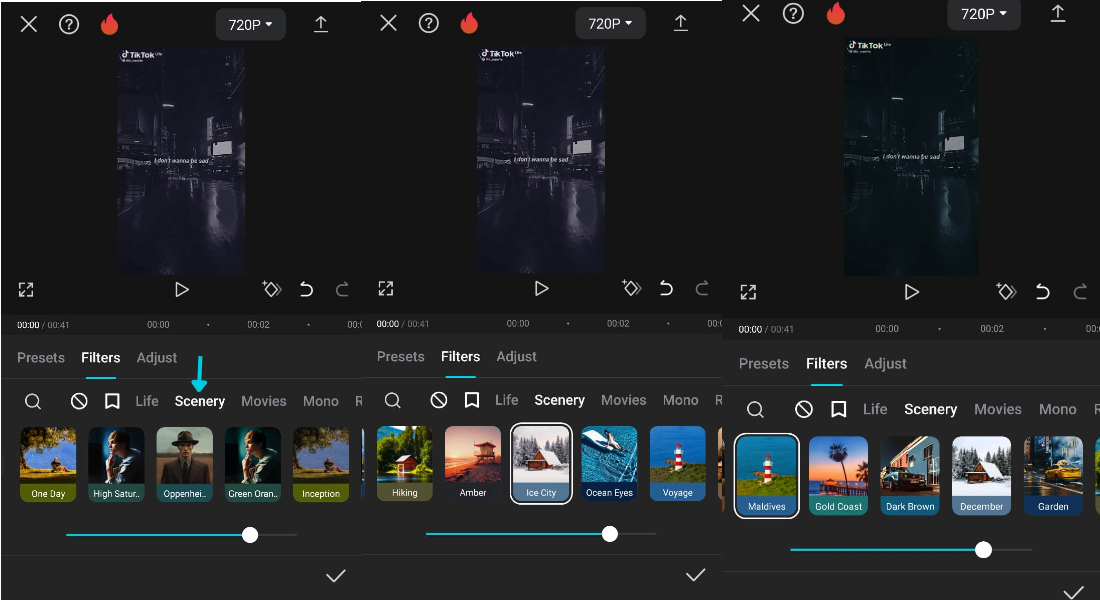Screen dimensions: 1100x600
Task: Open saved filters bookmark in Ice City screen
Action: [x=472, y=400]
